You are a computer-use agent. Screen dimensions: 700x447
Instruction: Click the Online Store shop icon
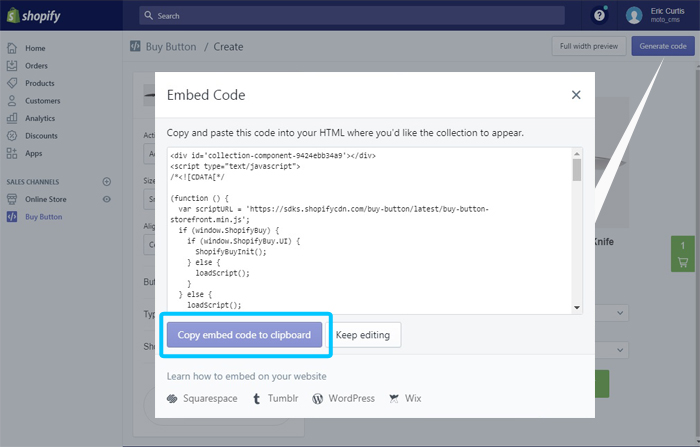point(12,199)
